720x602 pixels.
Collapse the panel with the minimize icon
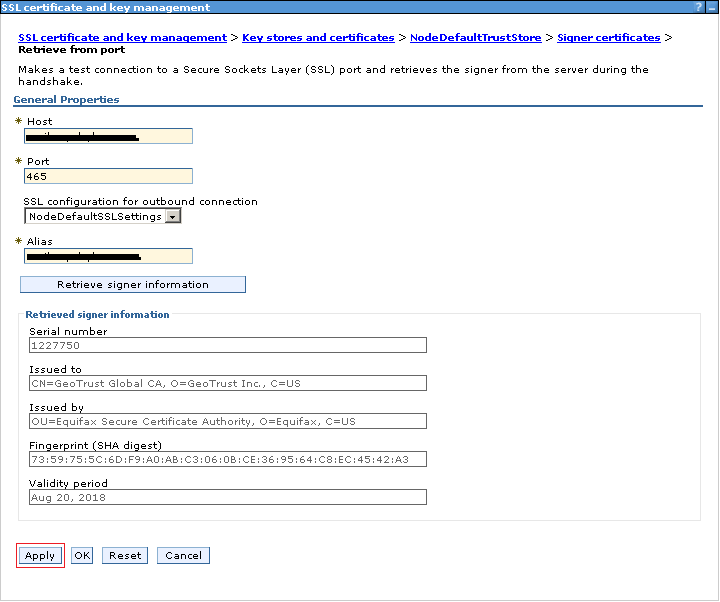tap(711, 7)
